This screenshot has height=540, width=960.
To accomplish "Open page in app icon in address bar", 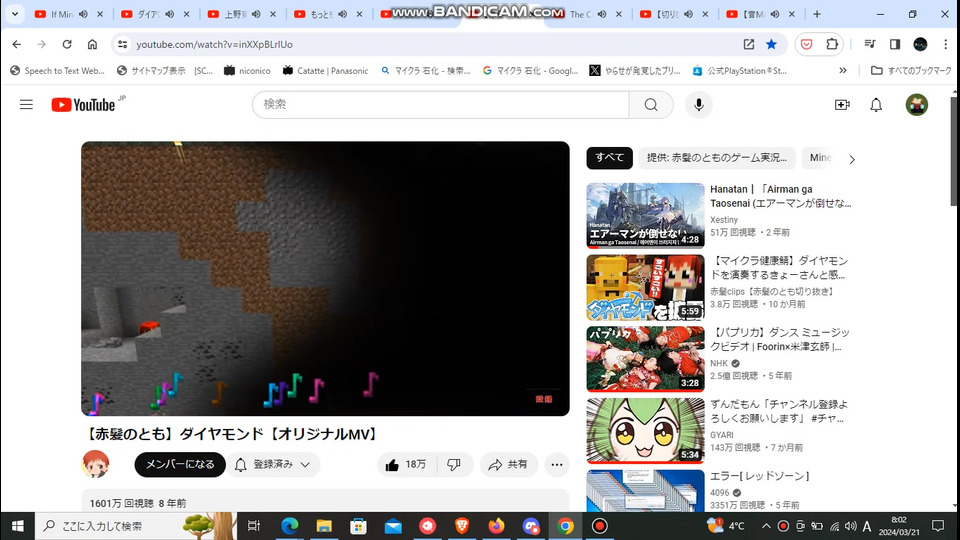I will (x=749, y=44).
